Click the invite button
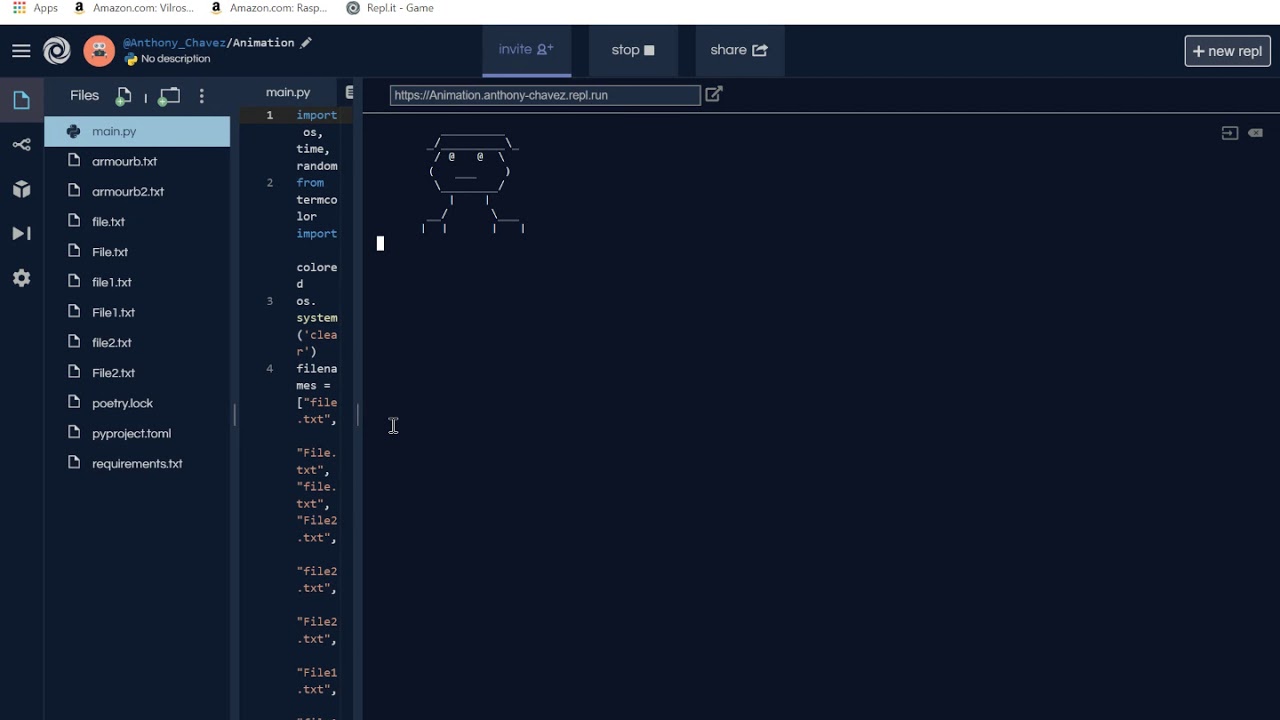This screenshot has height=720, width=1280. 526,50
